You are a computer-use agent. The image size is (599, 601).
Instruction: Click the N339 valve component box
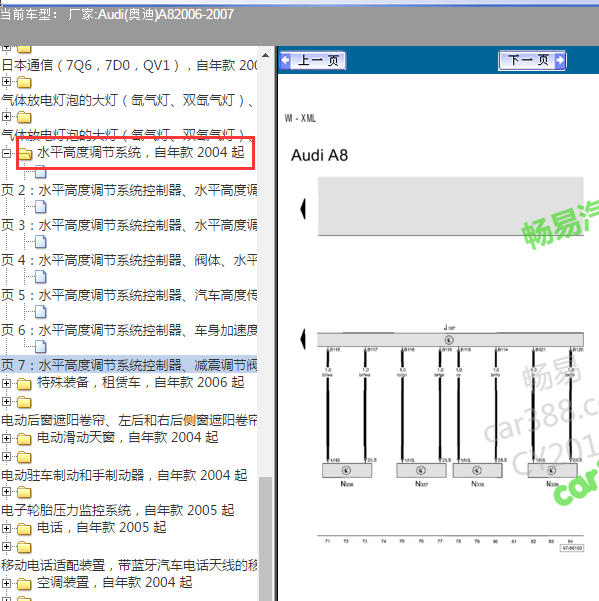(552, 470)
